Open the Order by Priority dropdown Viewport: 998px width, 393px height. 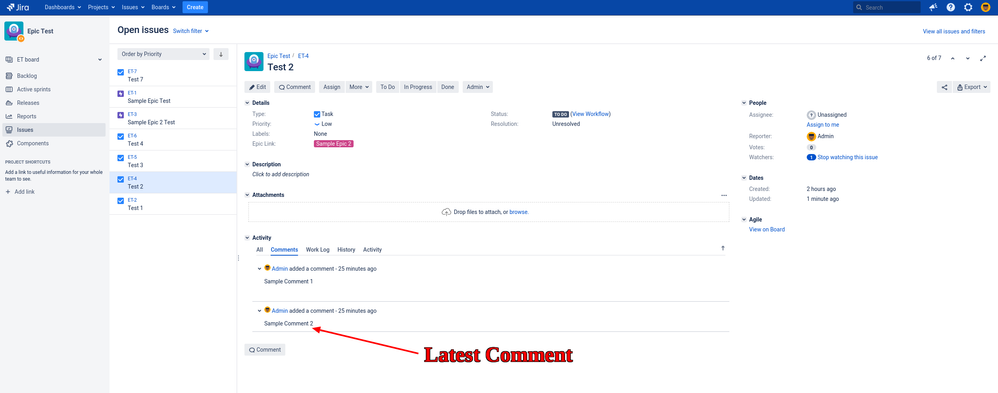pyautogui.click(x=164, y=54)
